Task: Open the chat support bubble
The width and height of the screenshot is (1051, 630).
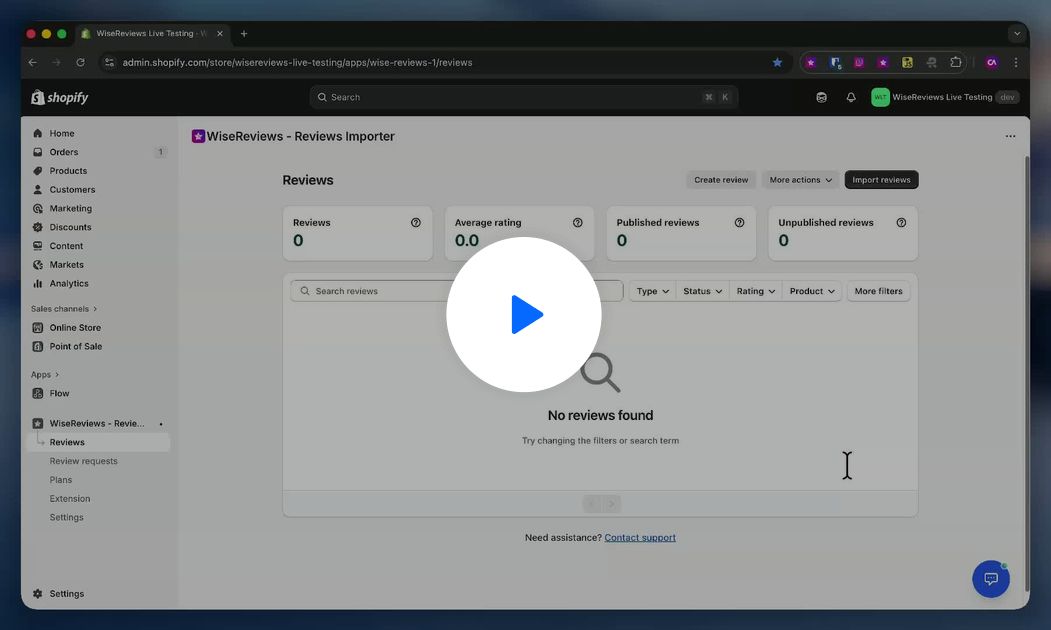Action: point(991,579)
